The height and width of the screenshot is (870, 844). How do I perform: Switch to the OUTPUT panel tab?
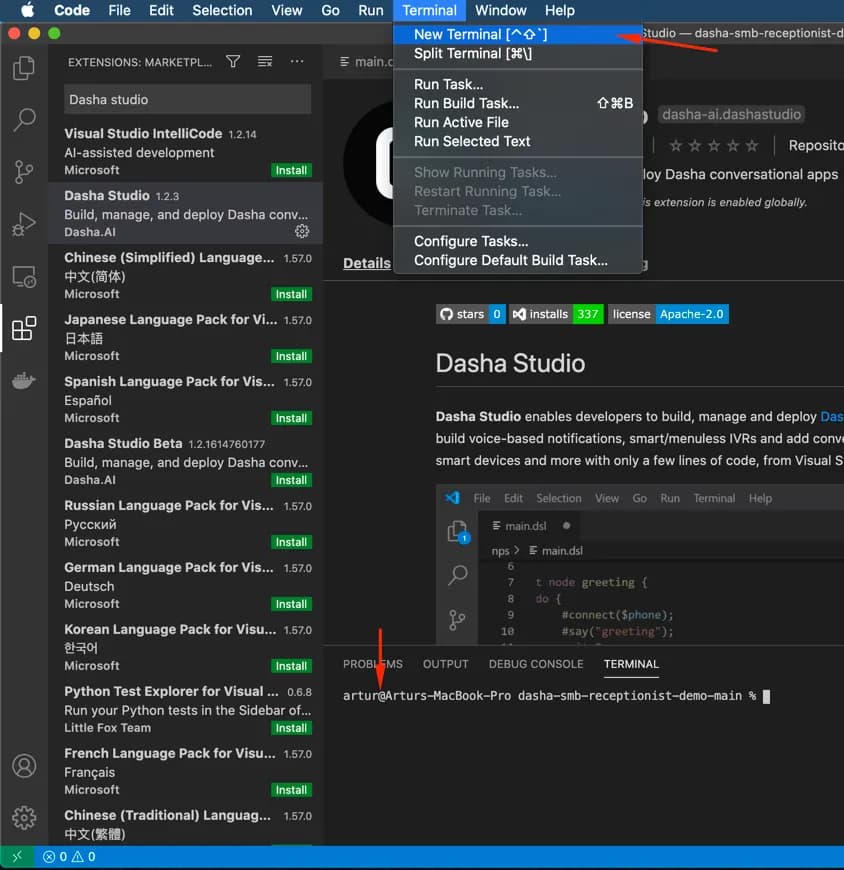tap(446, 664)
